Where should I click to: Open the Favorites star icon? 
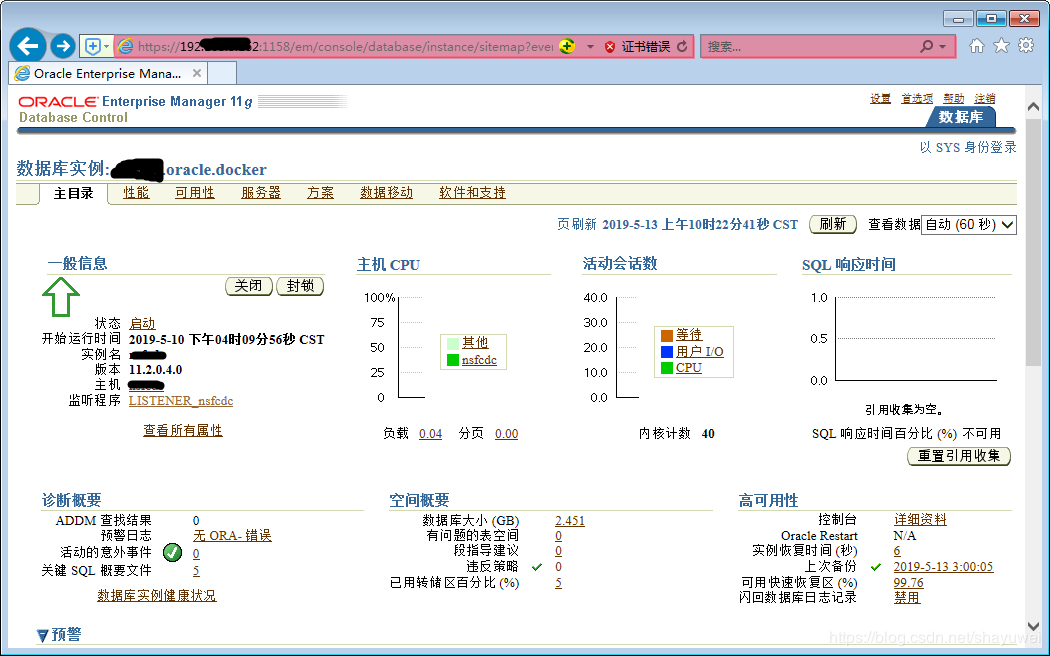point(1001,46)
